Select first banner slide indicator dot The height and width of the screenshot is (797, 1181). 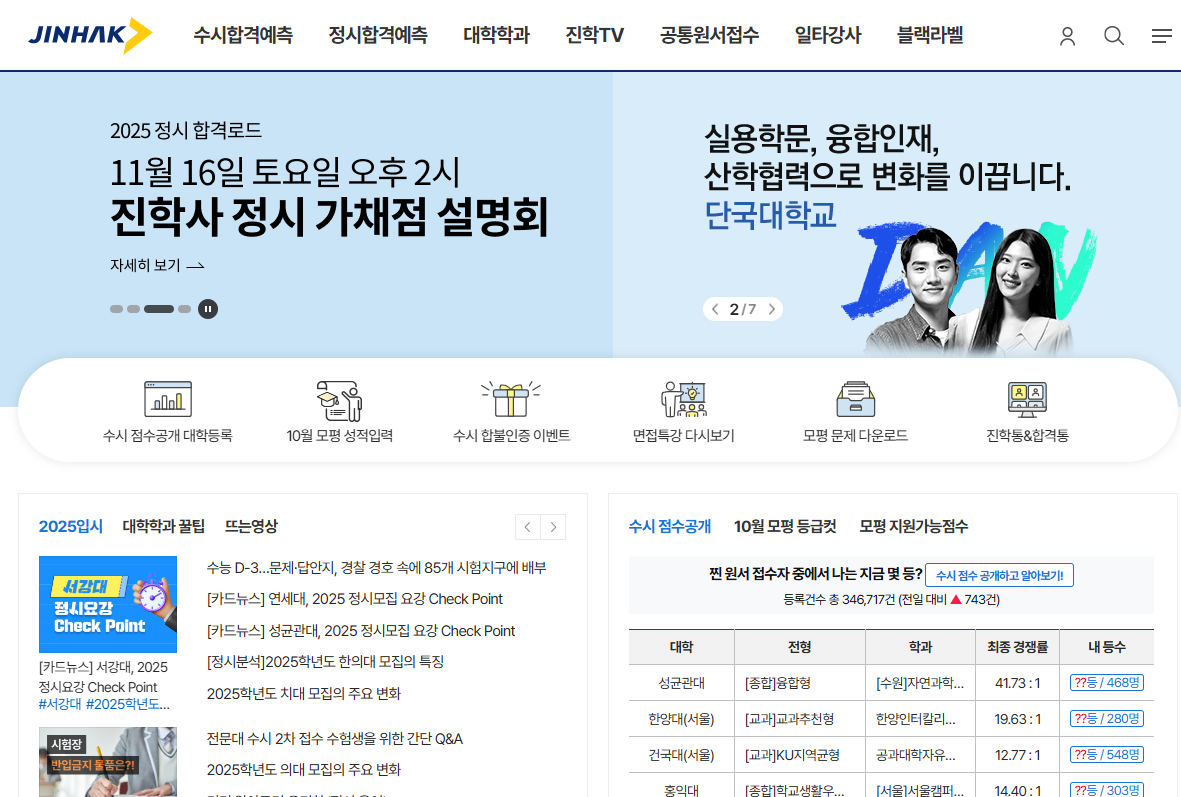[x=117, y=309]
